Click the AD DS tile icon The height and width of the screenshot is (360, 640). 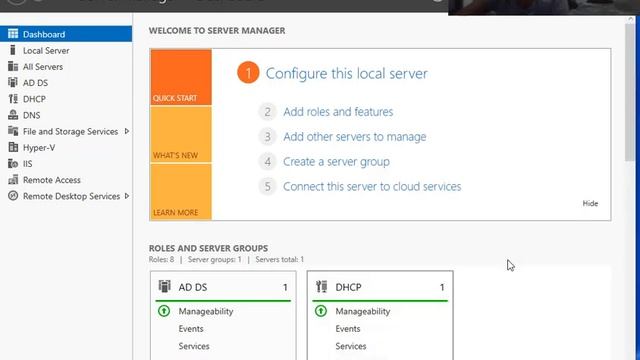point(164,287)
